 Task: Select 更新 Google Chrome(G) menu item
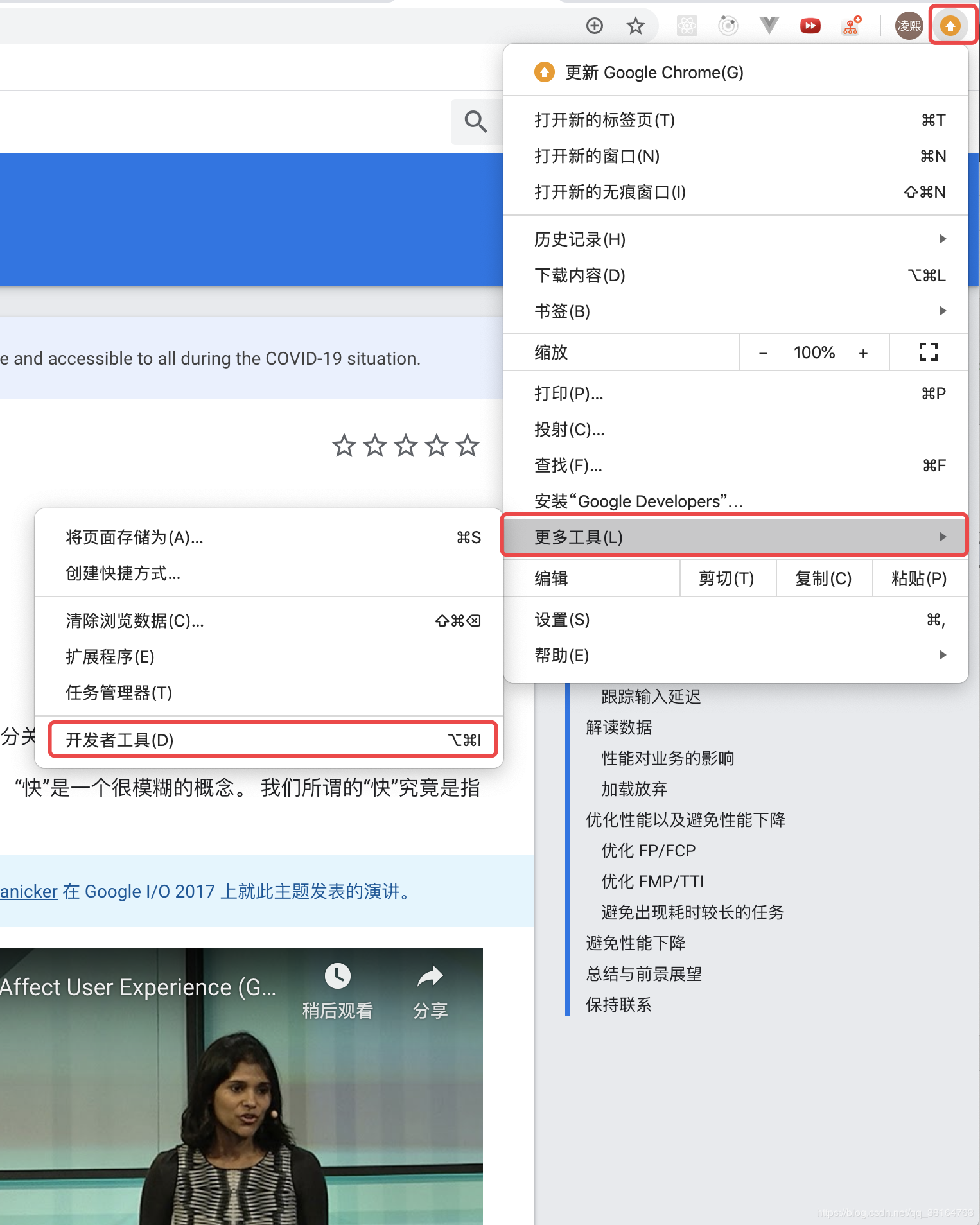point(736,72)
